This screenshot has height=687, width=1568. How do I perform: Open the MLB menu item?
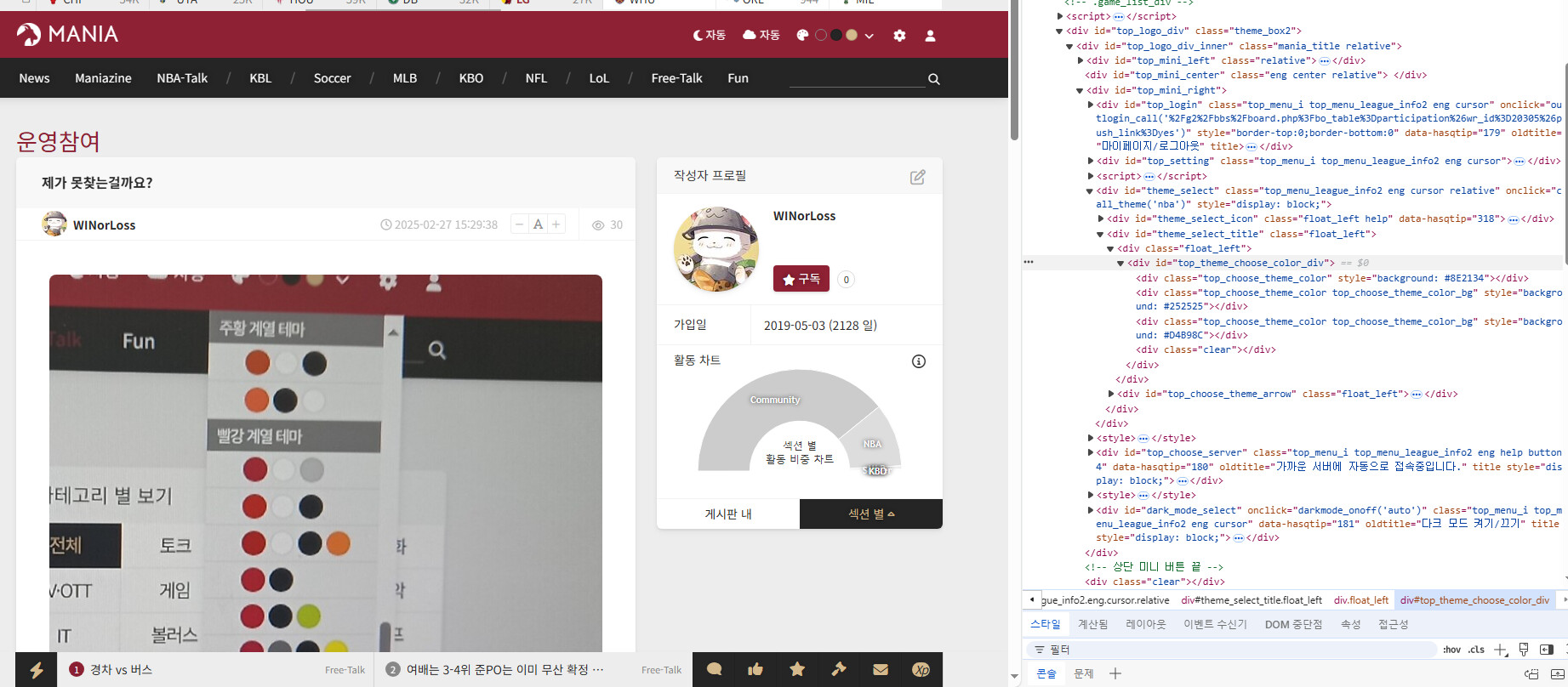coord(405,78)
